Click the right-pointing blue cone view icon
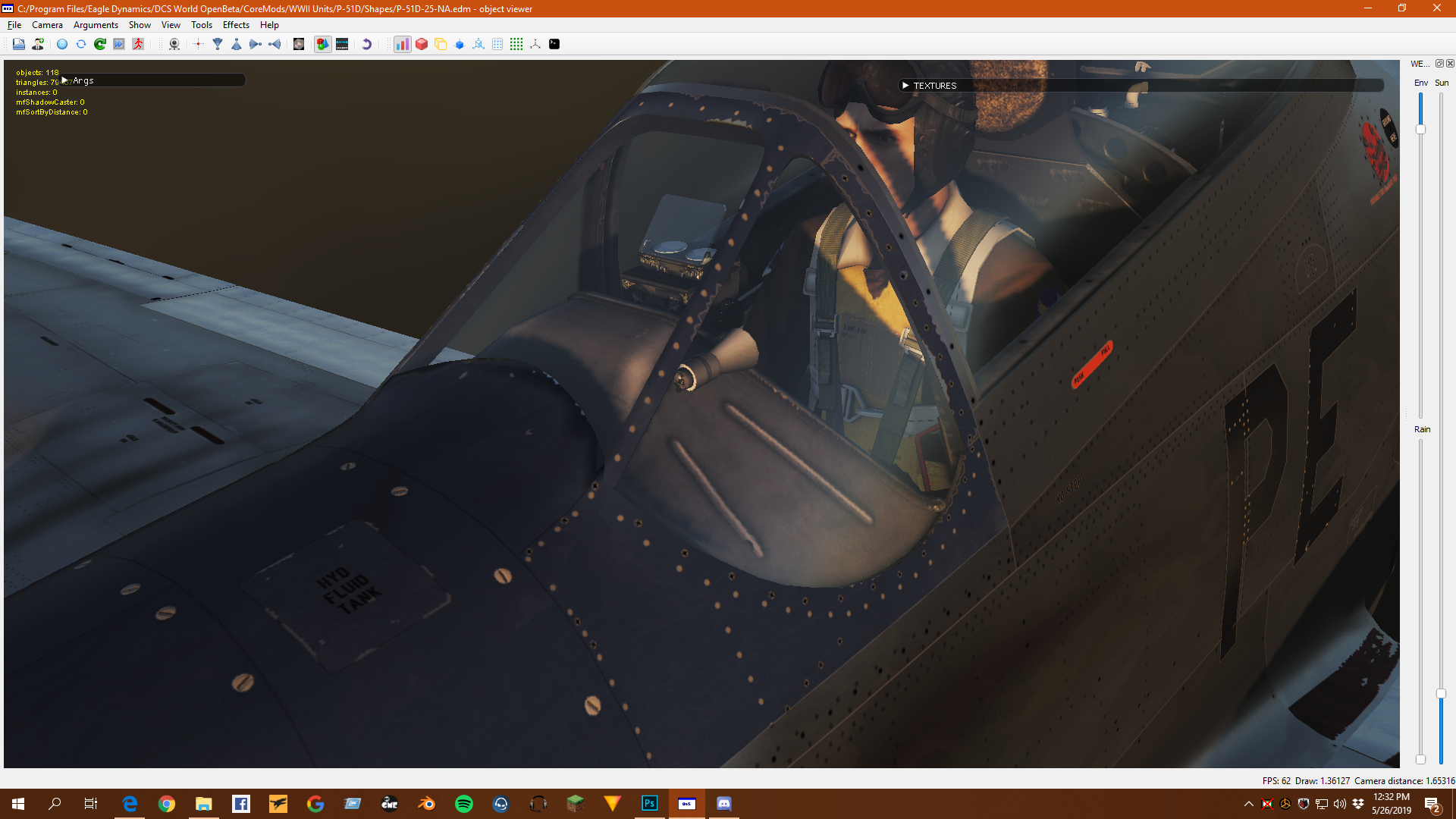The width and height of the screenshot is (1456, 819). (x=256, y=44)
